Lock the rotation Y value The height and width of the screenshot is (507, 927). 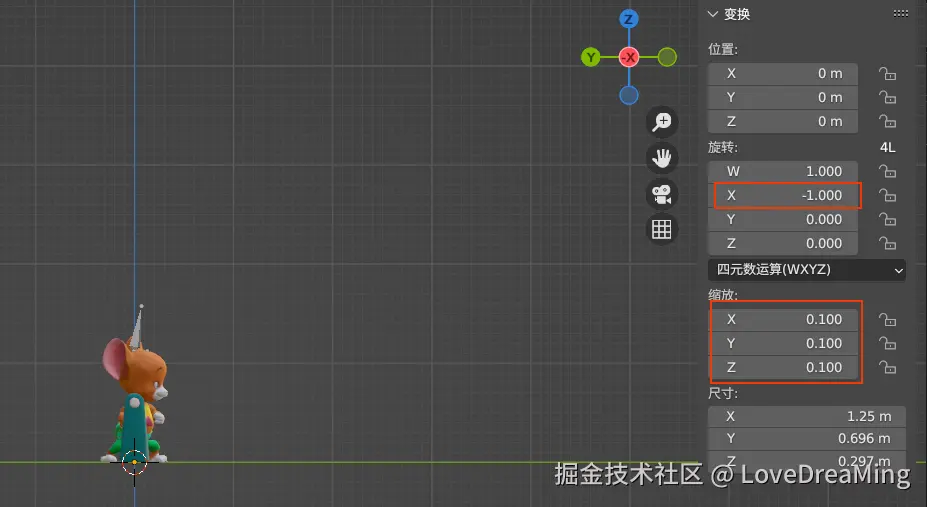click(x=887, y=220)
